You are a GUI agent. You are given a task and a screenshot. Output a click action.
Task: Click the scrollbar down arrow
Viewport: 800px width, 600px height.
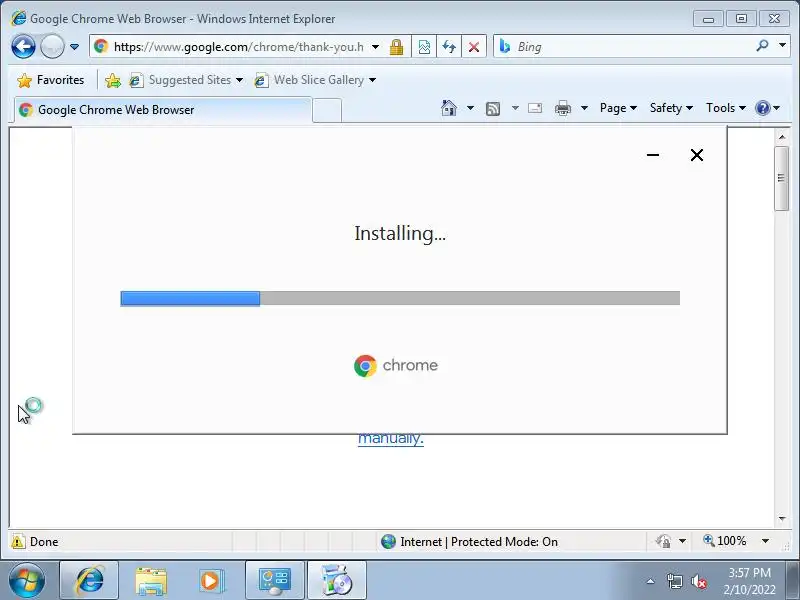(782, 519)
